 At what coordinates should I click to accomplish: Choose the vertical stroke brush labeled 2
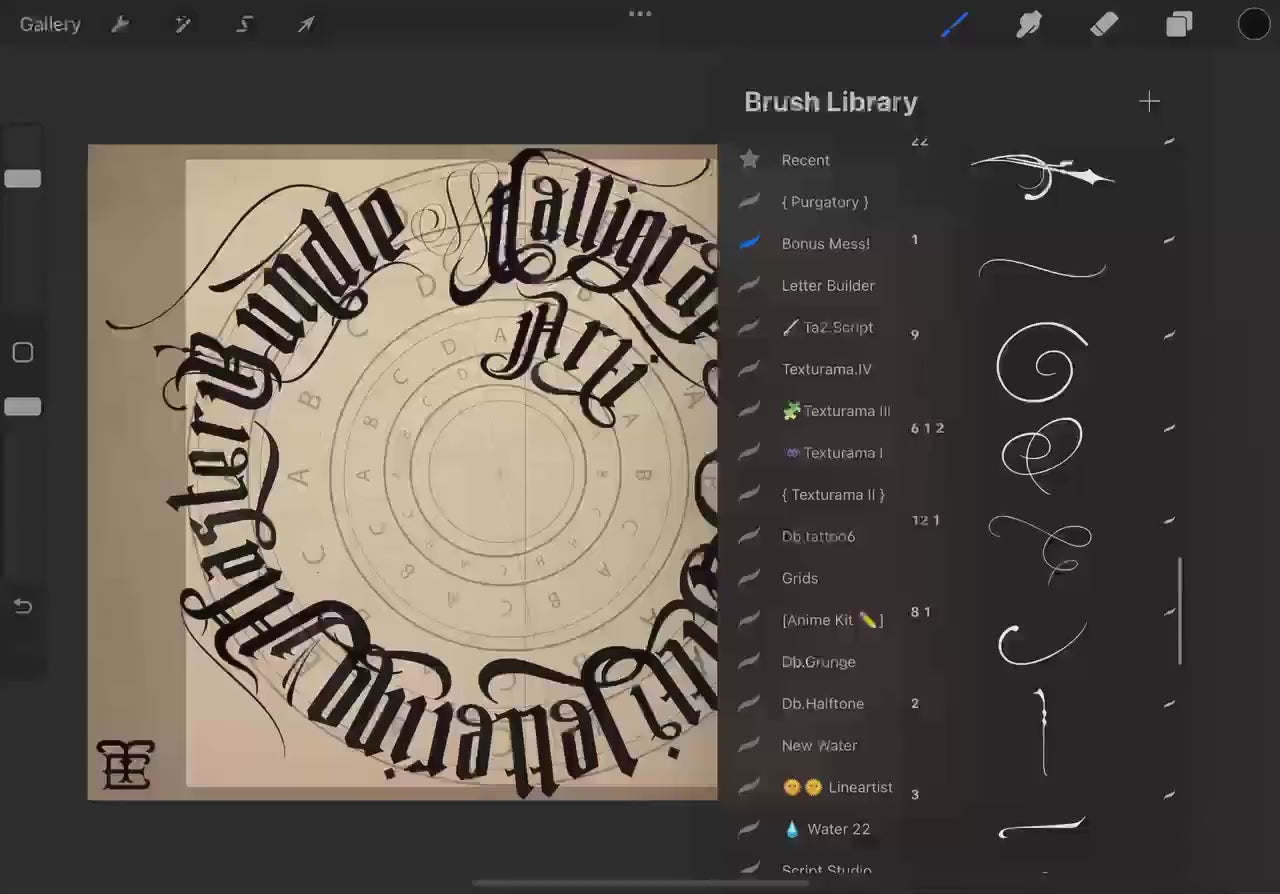click(x=1043, y=732)
